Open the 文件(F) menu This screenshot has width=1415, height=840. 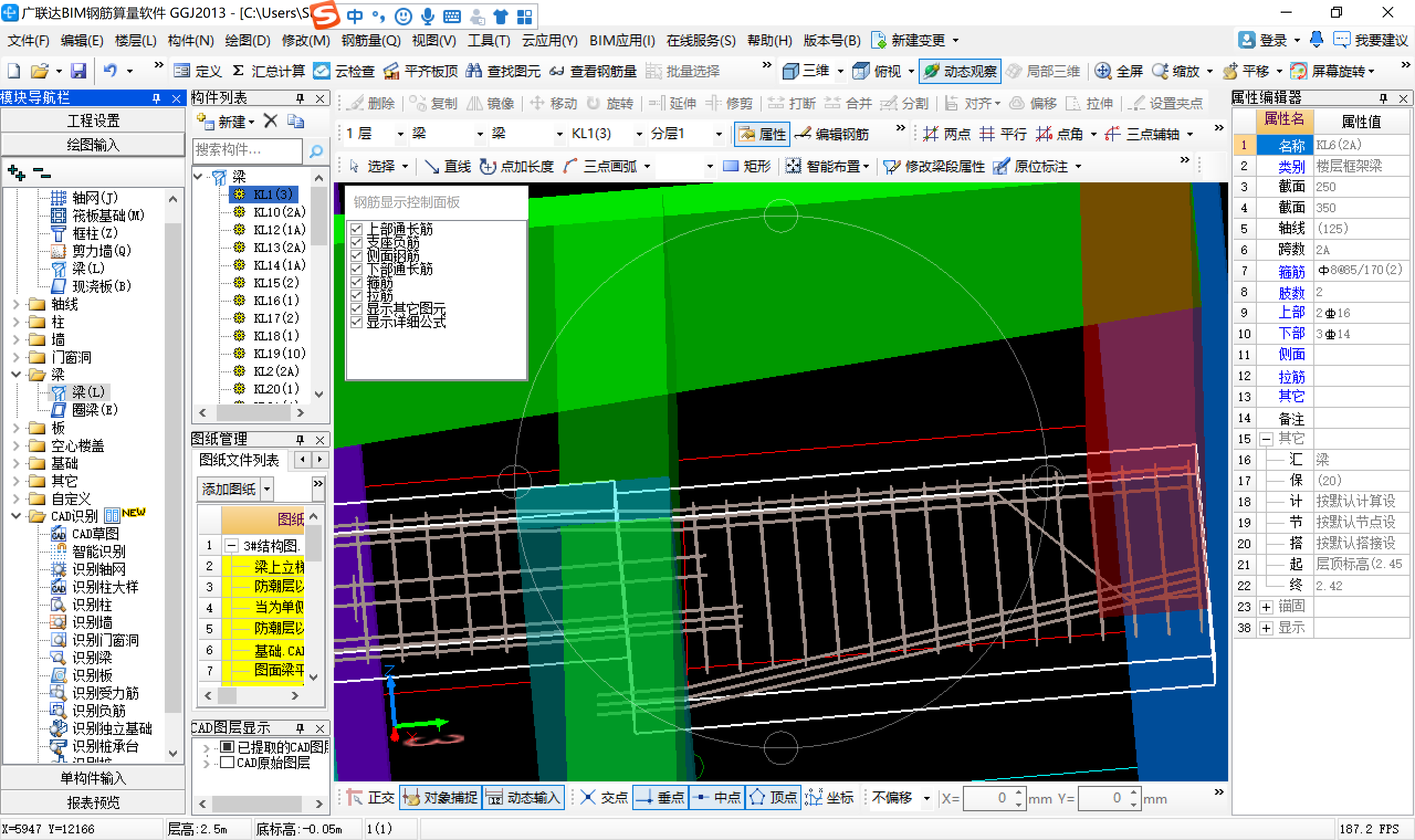point(28,40)
